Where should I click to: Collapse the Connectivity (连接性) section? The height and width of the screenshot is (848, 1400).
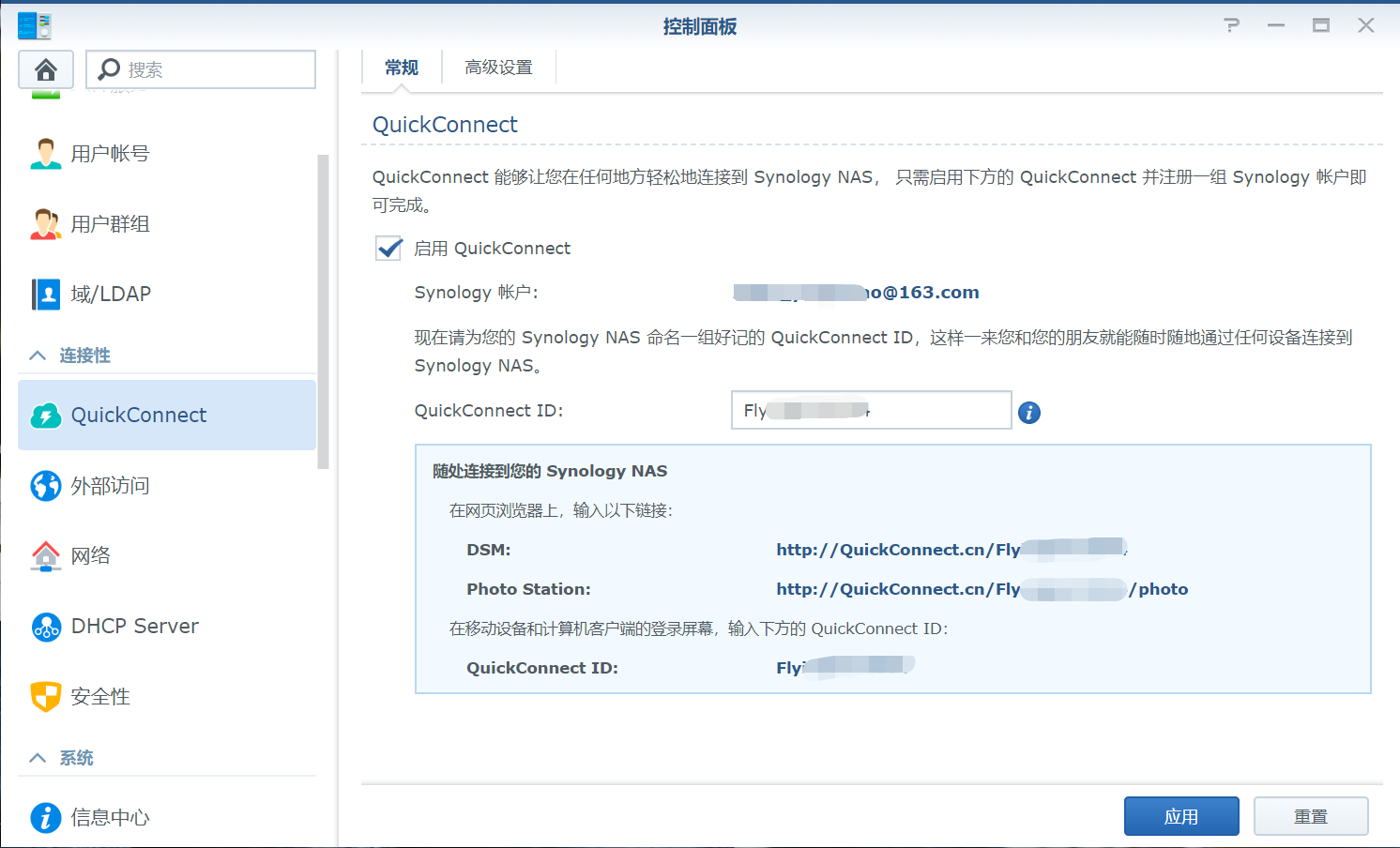point(38,356)
